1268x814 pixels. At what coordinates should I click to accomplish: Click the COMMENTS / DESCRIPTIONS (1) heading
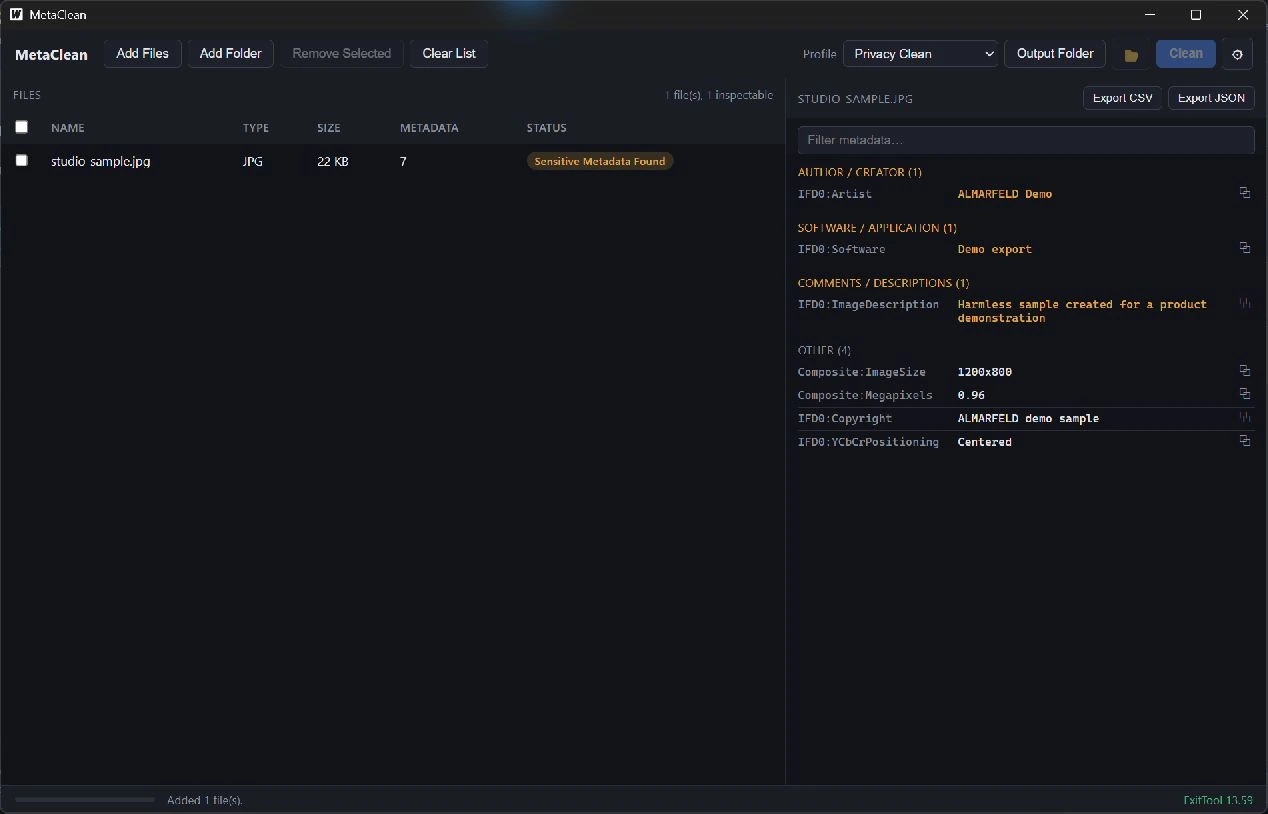[x=883, y=282]
